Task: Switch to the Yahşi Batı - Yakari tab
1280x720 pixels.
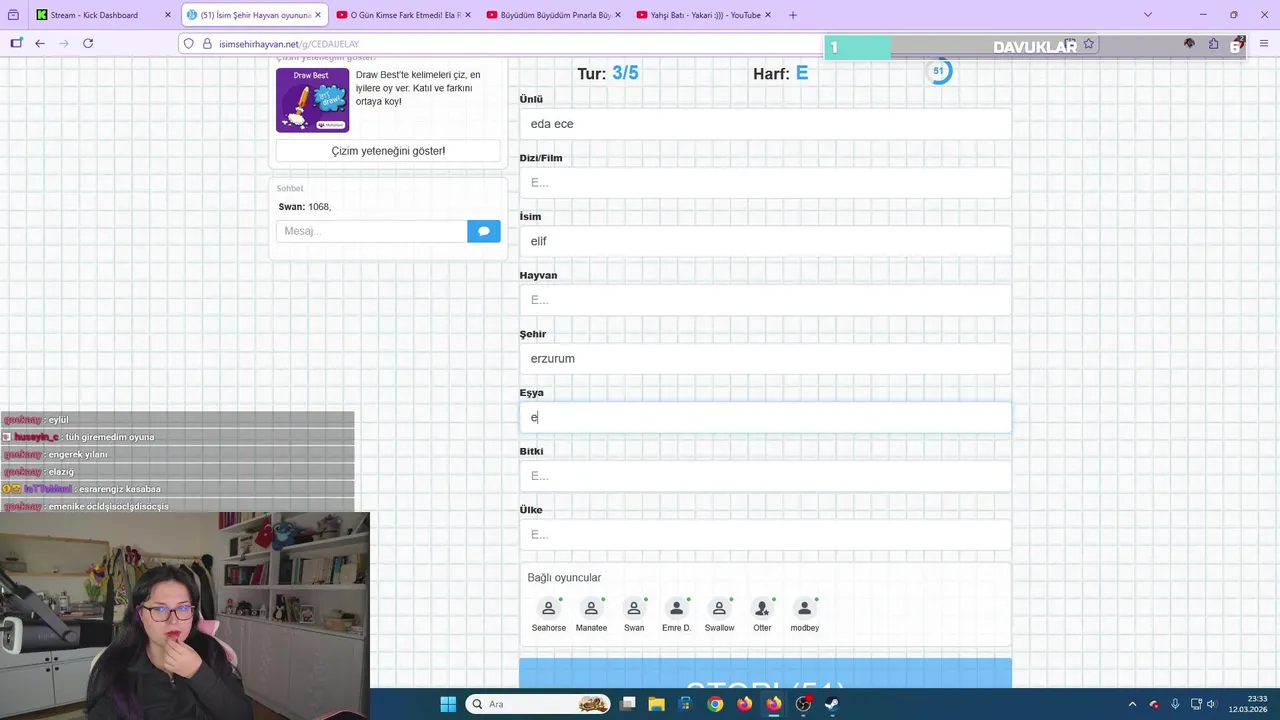Action: [x=704, y=15]
